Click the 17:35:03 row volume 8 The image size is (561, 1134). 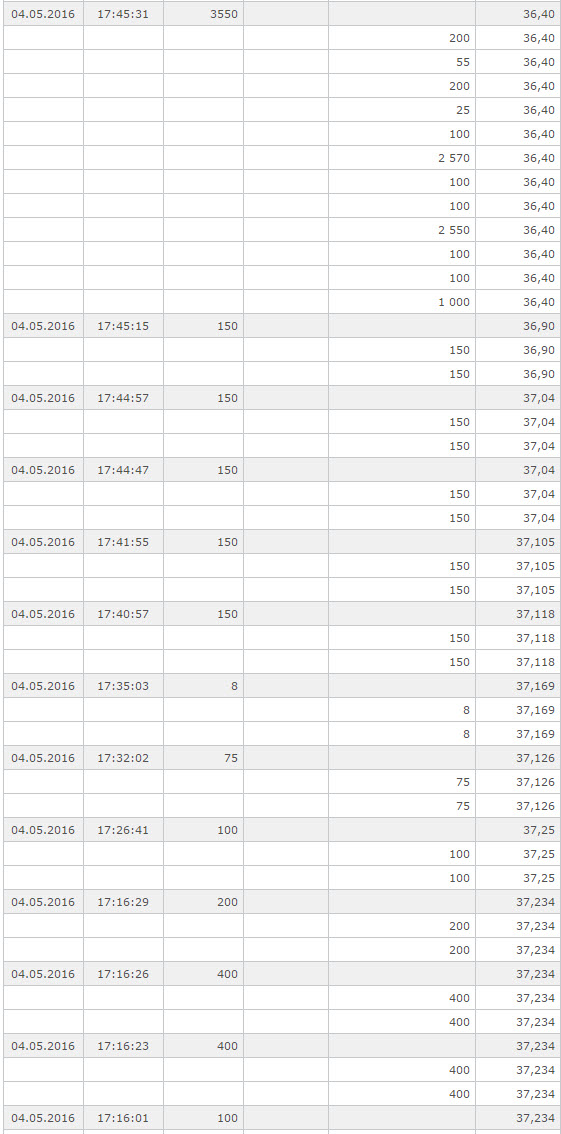203,686
